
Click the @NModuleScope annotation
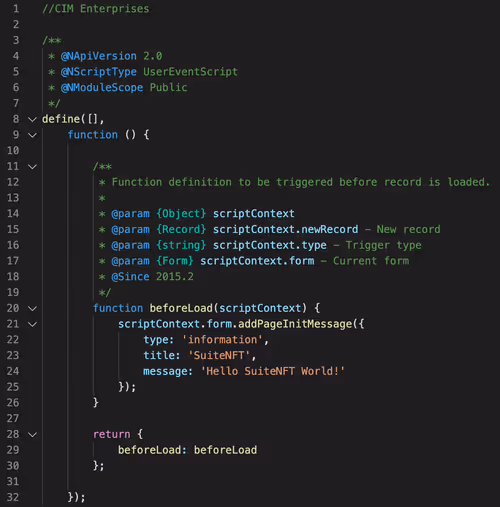[102, 88]
